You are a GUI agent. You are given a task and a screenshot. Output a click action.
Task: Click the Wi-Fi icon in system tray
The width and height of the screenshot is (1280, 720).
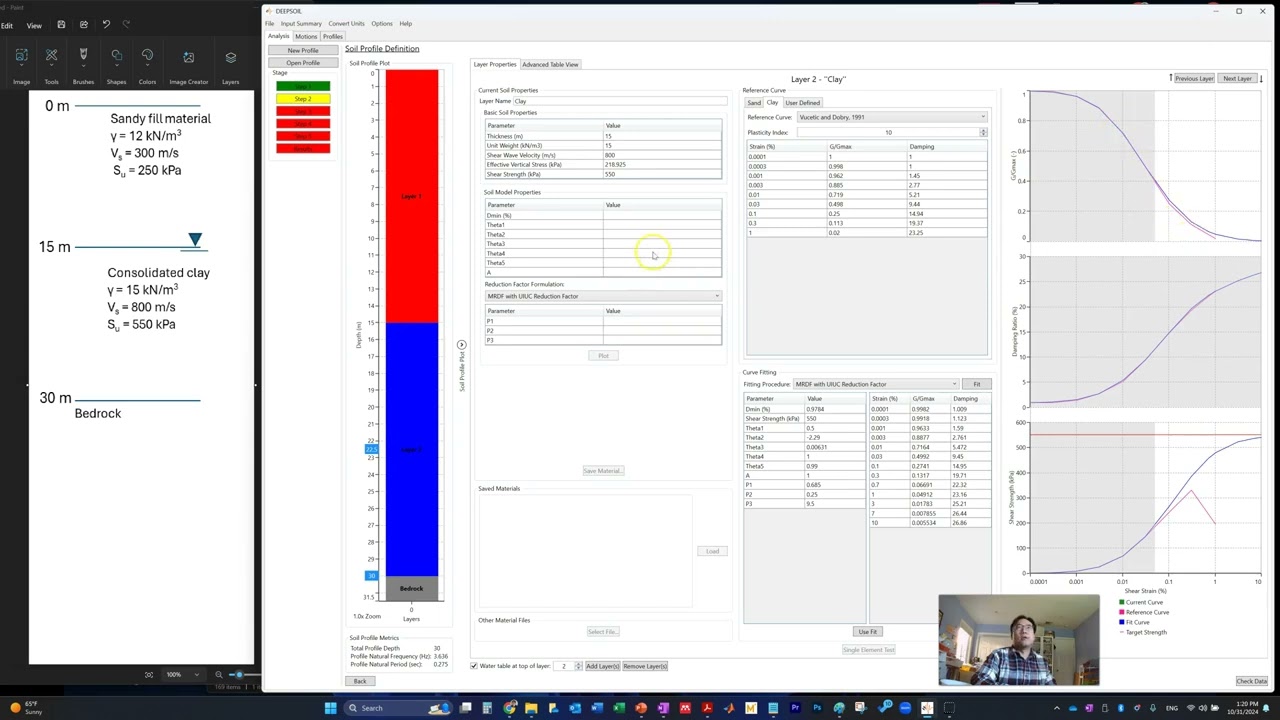[1191, 708]
